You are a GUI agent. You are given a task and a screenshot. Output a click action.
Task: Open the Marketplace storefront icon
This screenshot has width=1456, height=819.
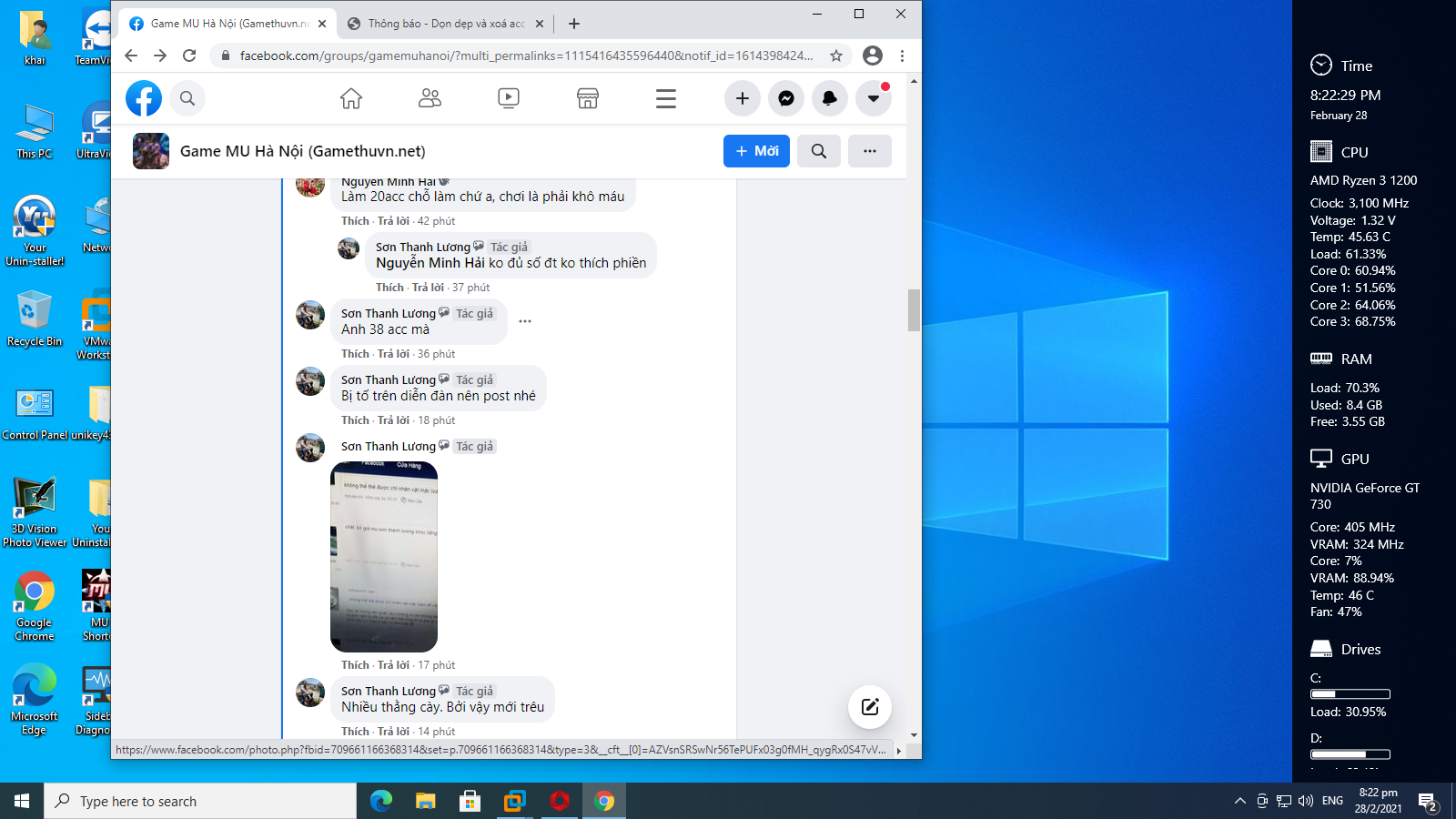click(588, 98)
